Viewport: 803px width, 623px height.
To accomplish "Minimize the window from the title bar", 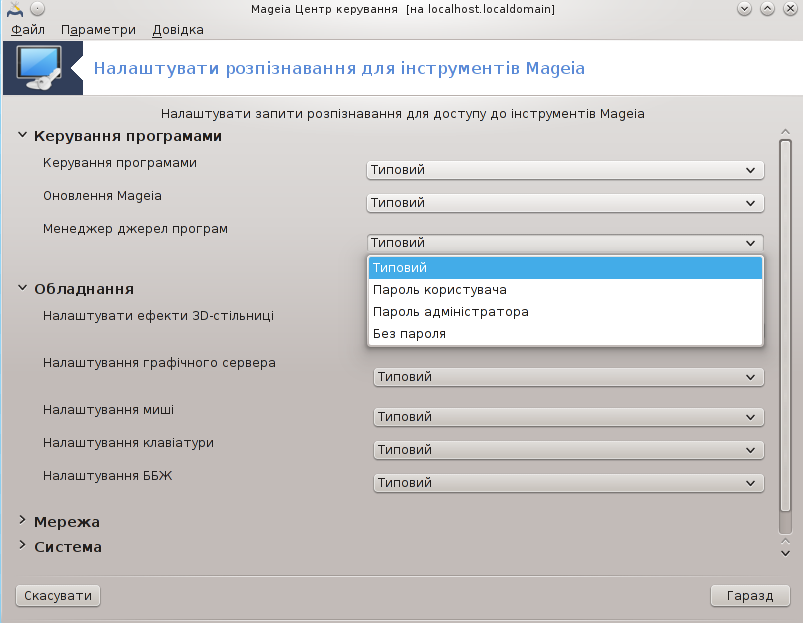I will [744, 9].
